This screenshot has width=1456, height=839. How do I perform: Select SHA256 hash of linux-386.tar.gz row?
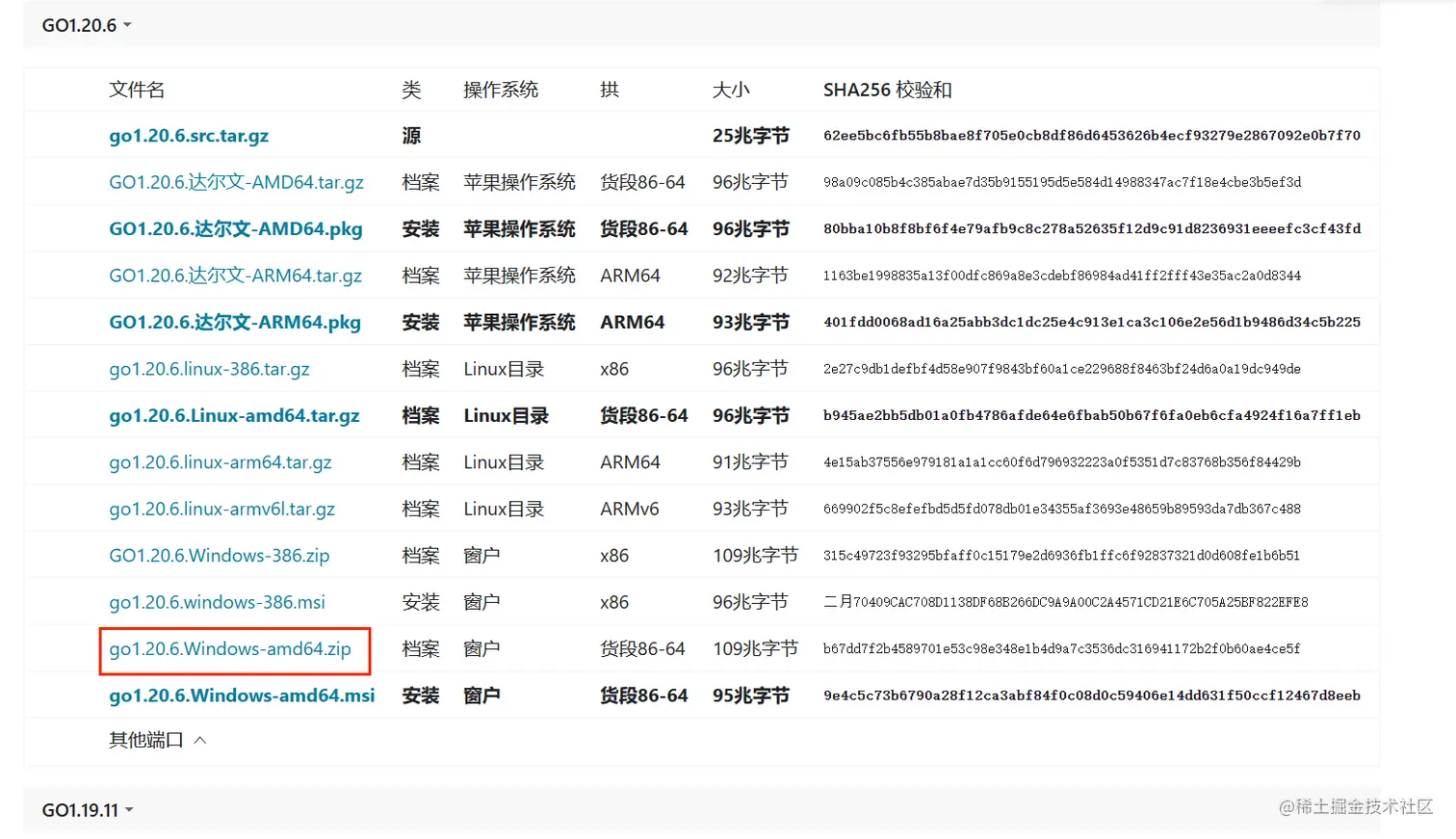click(x=1061, y=369)
